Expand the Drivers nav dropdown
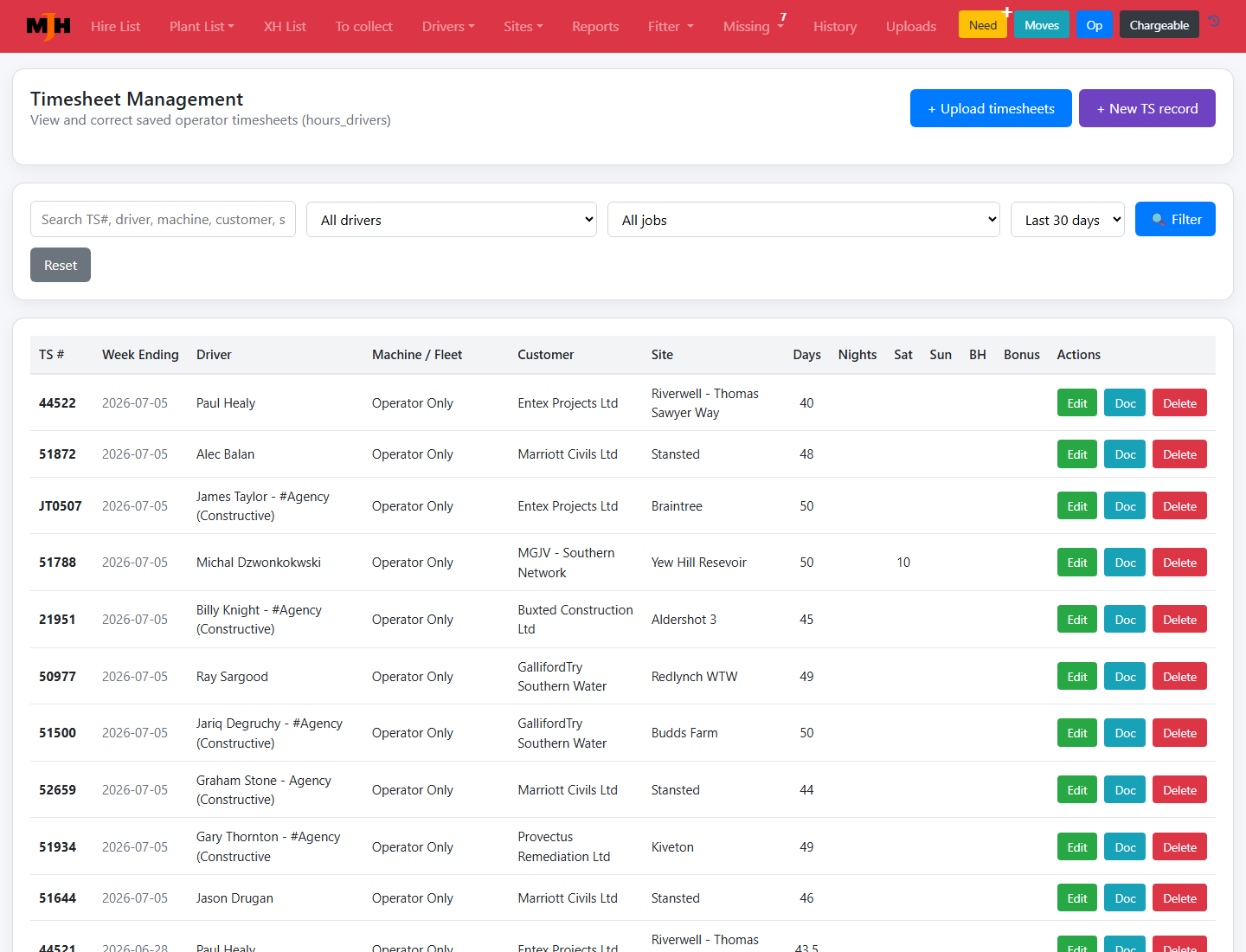The height and width of the screenshot is (952, 1246). (448, 26)
